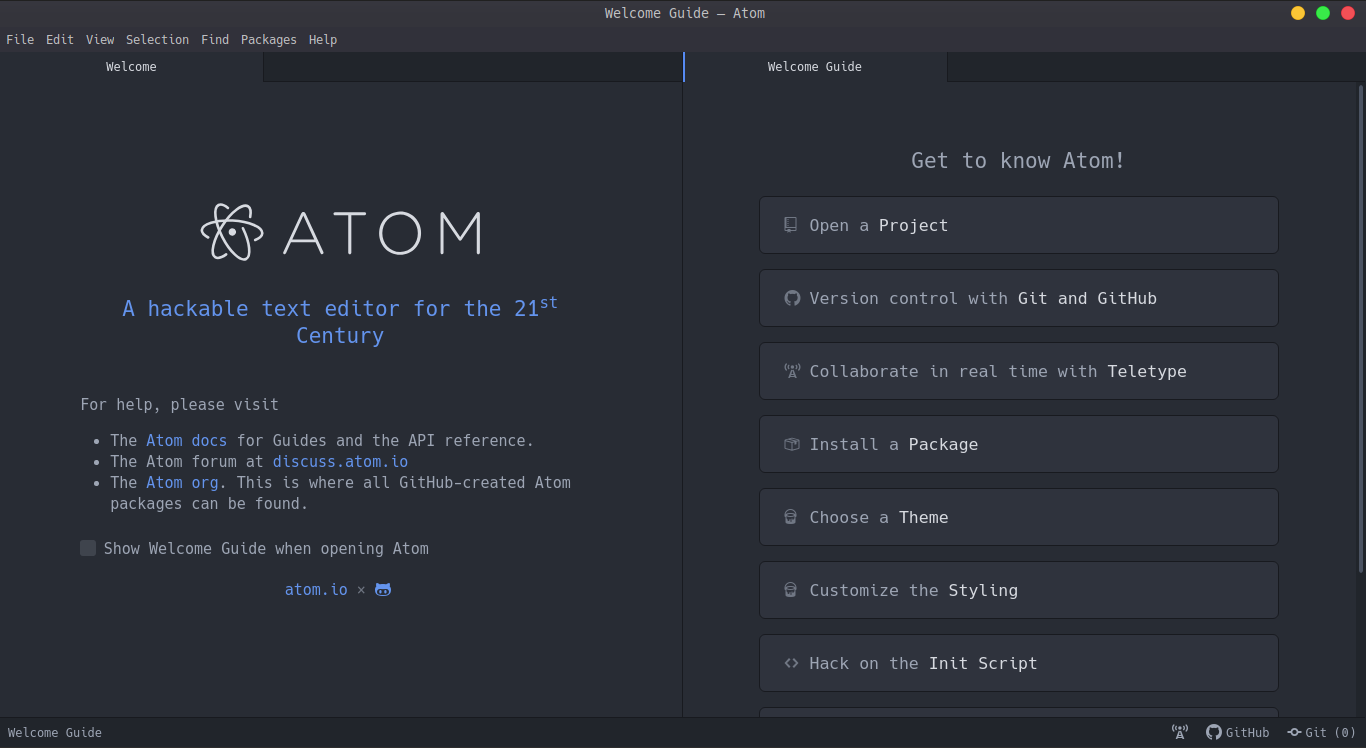Expand Collaborate in real time with Teletype
Viewport: 1366px width, 748px height.
[x=1018, y=371]
